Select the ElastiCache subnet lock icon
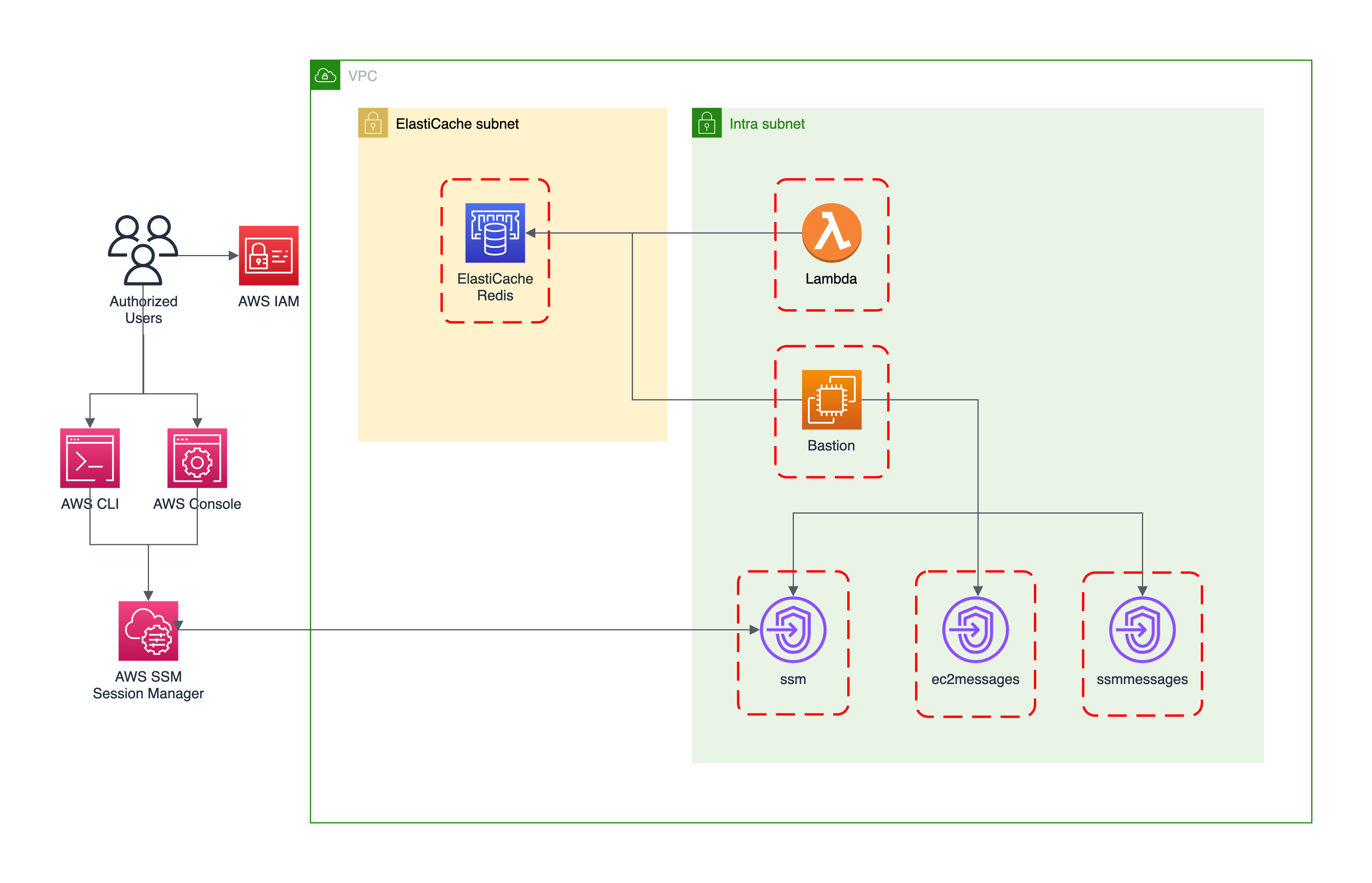 [x=373, y=123]
